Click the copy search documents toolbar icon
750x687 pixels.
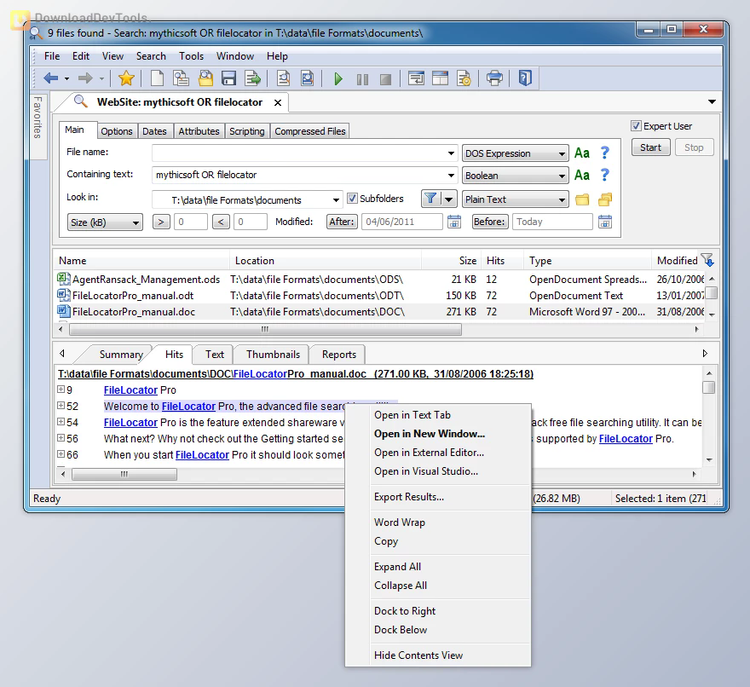click(x=181, y=78)
